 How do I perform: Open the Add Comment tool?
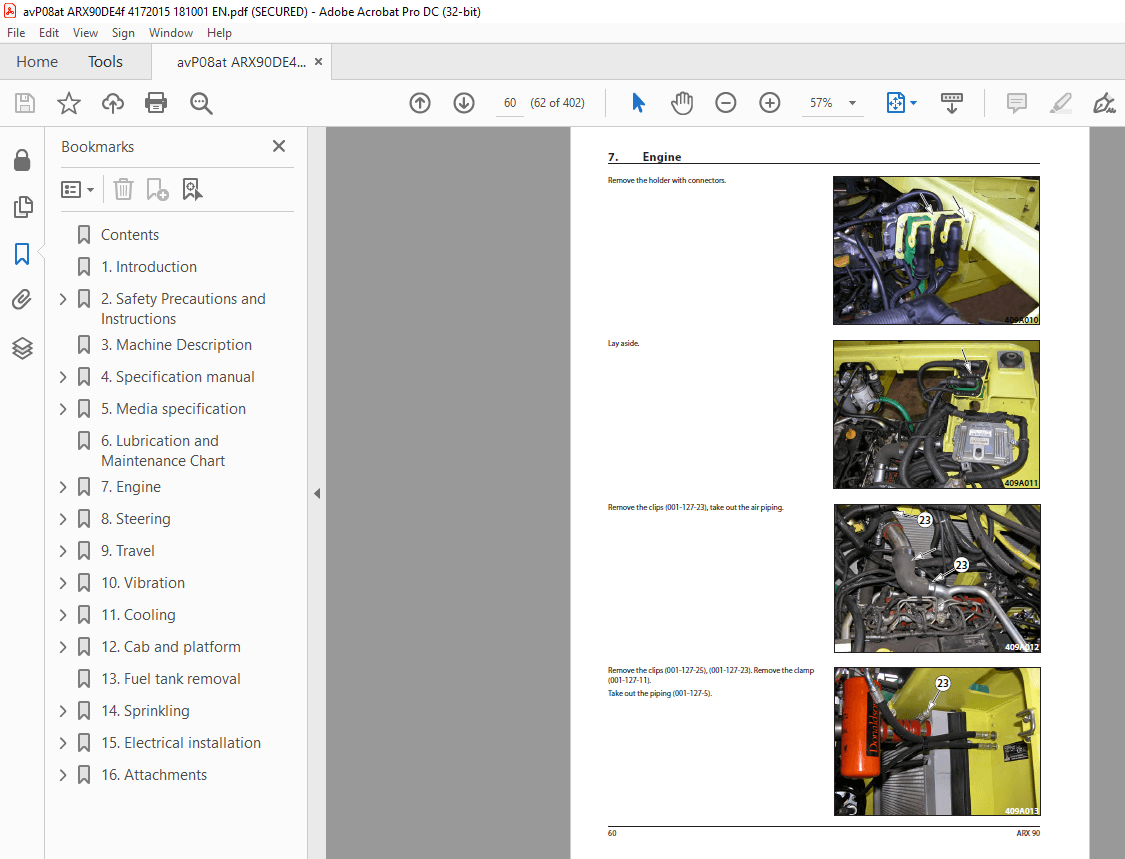click(x=1016, y=102)
